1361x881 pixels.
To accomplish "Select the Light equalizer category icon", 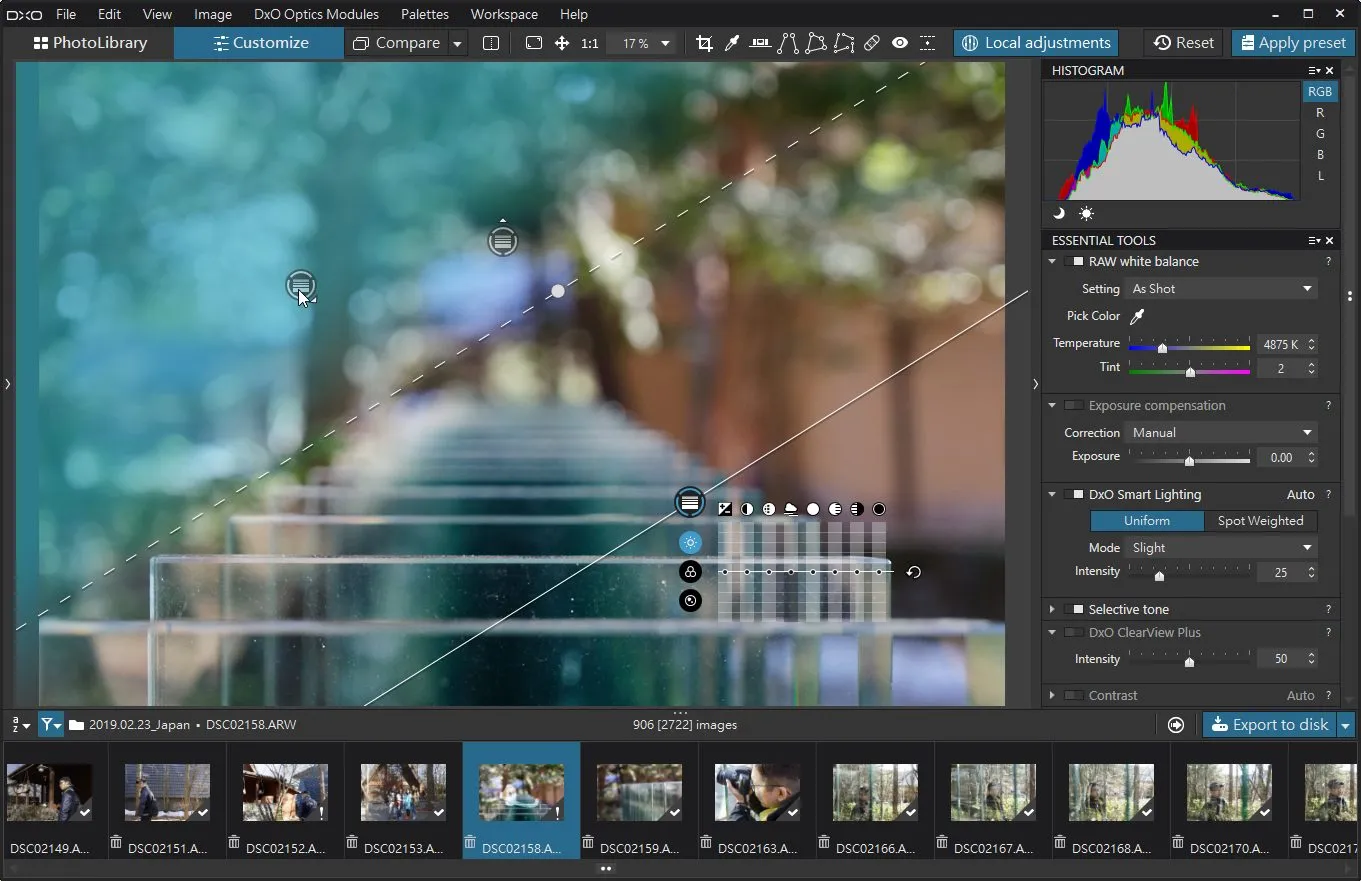I will [x=690, y=543].
